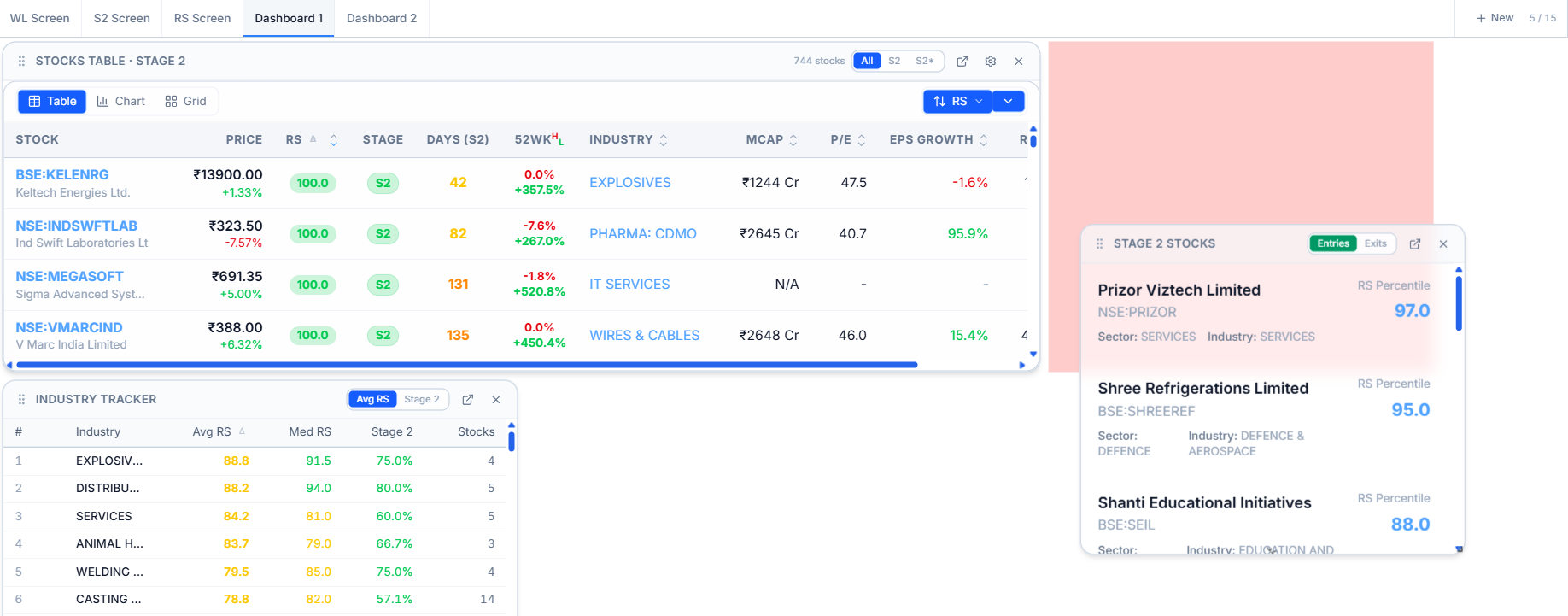Click the Stage 2 column header in Industry Tracker

click(392, 432)
